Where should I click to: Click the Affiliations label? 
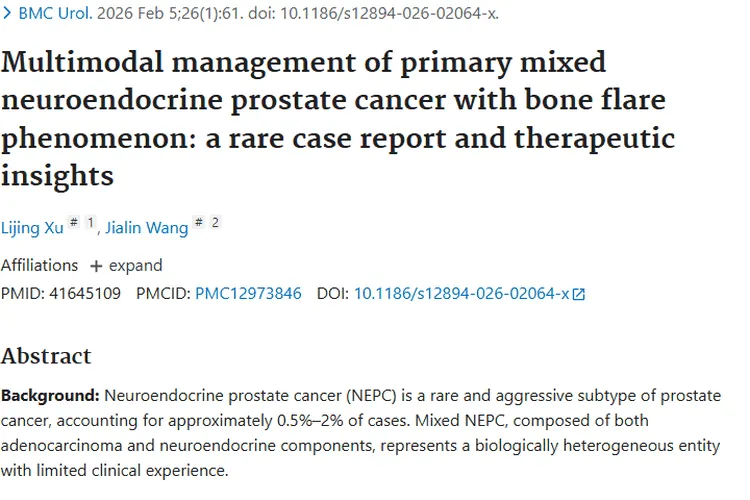click(39, 266)
